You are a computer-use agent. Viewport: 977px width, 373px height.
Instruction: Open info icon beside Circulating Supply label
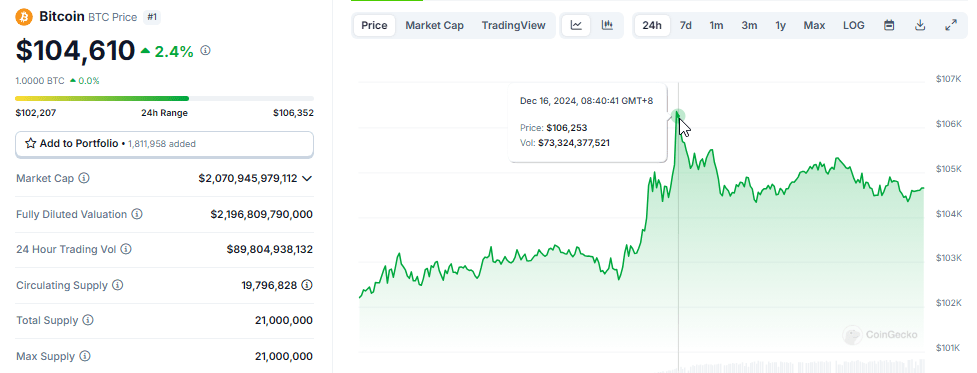pyautogui.click(x=117, y=285)
